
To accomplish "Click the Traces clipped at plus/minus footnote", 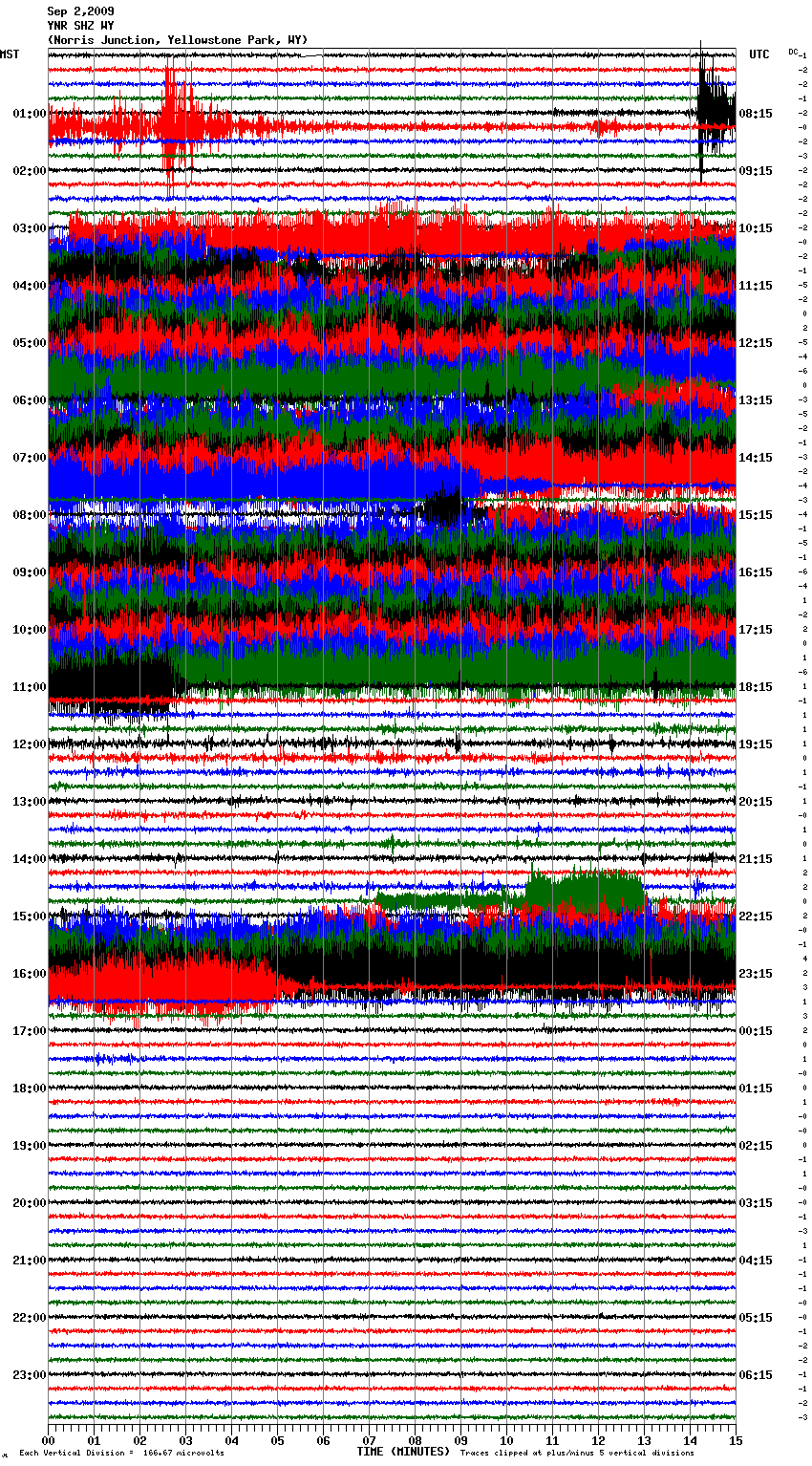I will pyautogui.click(x=578, y=1454).
